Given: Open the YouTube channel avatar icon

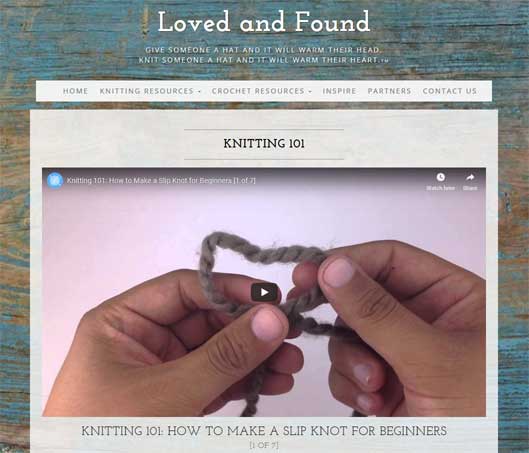Looking at the screenshot, I should click(55, 180).
